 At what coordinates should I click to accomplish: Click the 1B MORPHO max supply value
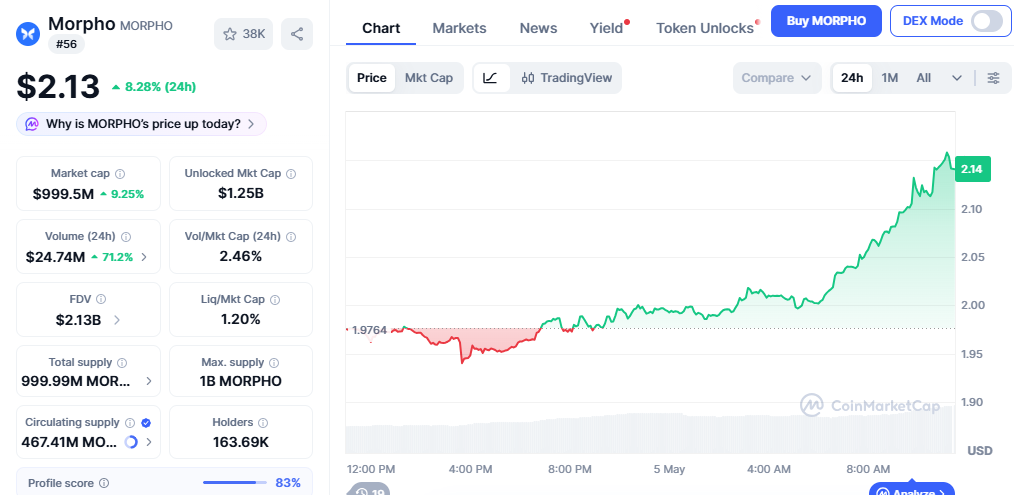point(241,381)
